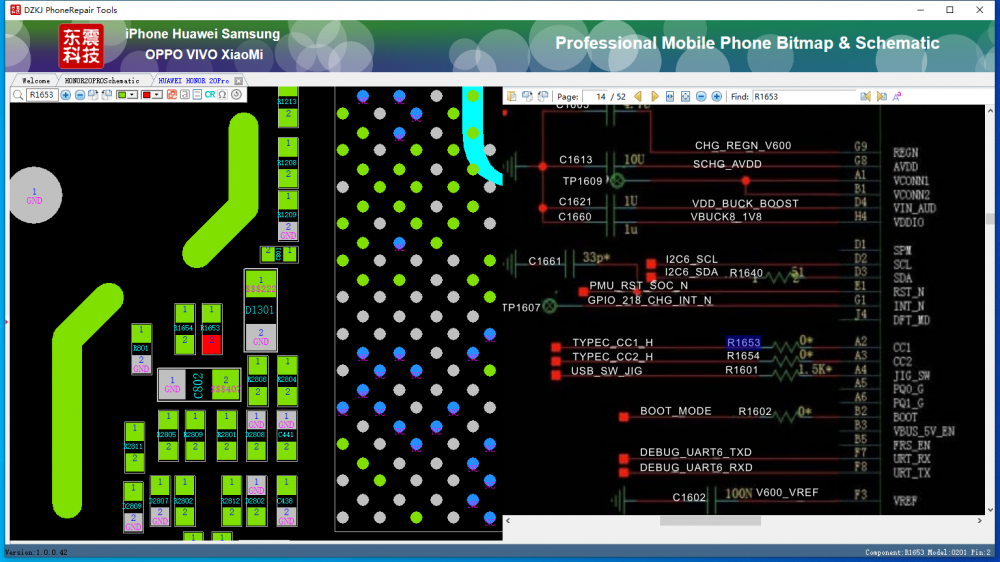Edit the page number field showing 14
Screen dimensions: 1000x562
point(595,97)
